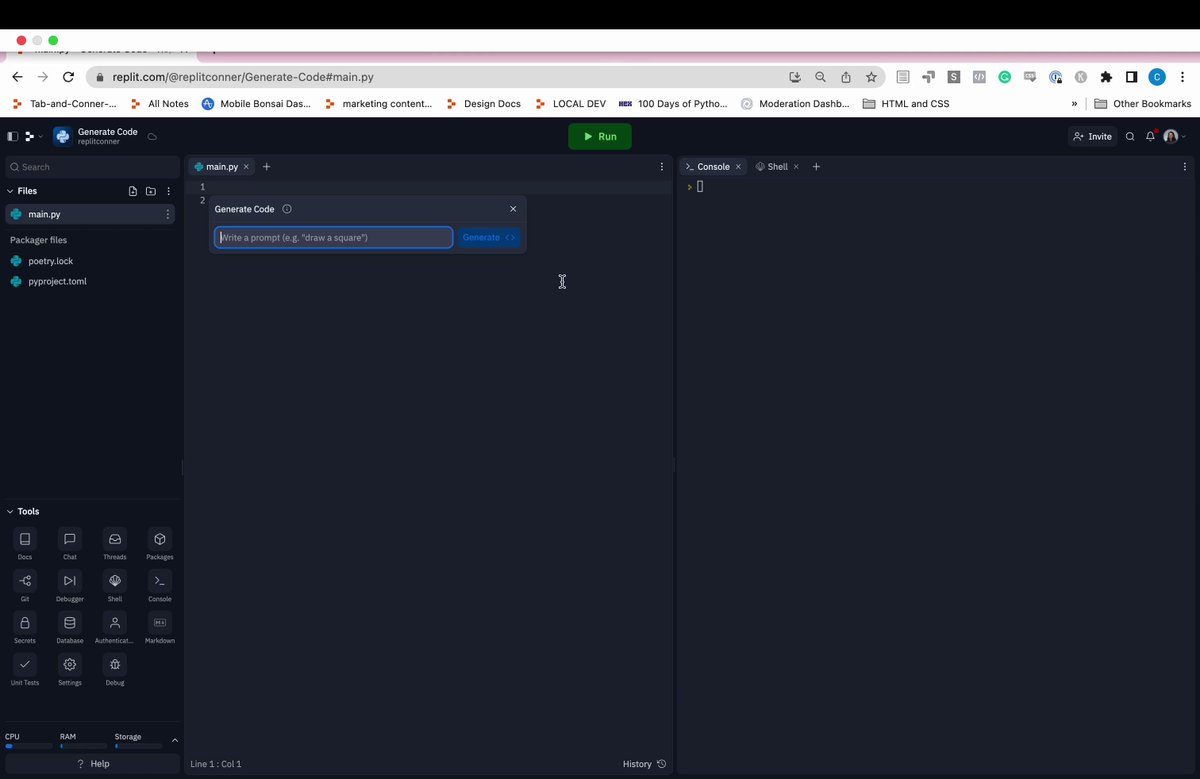1200x779 pixels.
Task: Click the new file icon in Files
Action: click(133, 191)
